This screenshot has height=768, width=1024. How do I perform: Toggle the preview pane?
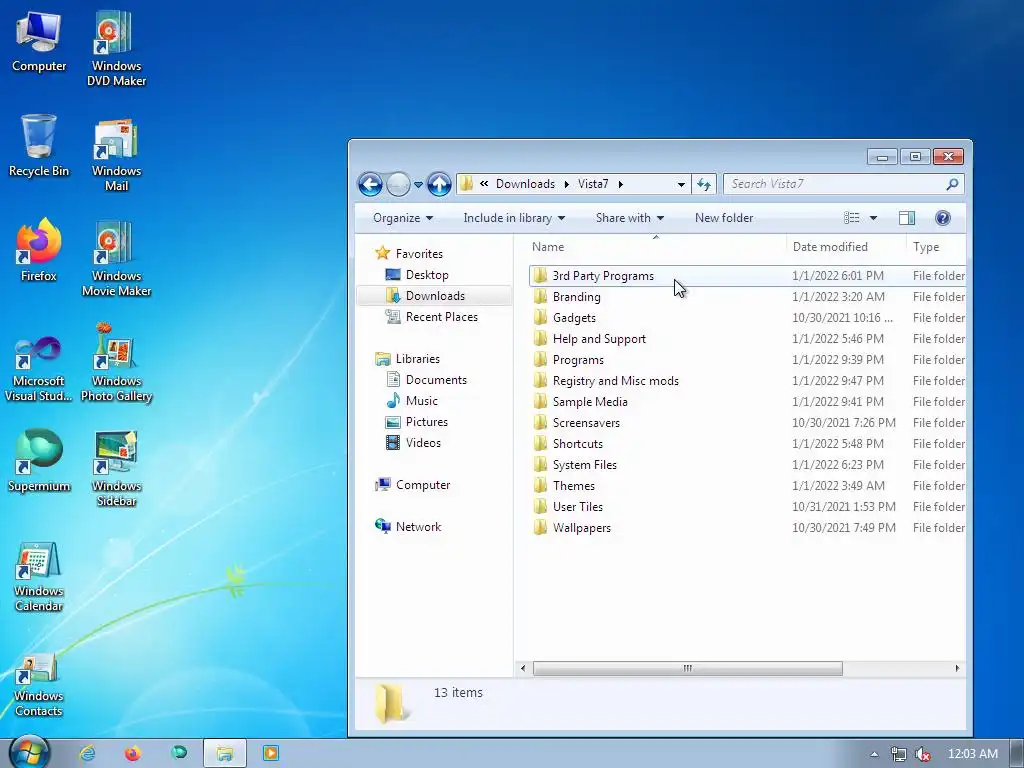click(907, 218)
